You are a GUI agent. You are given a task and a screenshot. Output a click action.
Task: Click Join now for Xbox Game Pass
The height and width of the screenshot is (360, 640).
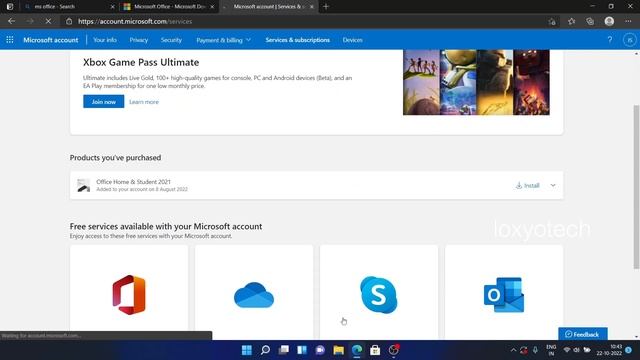[104, 102]
